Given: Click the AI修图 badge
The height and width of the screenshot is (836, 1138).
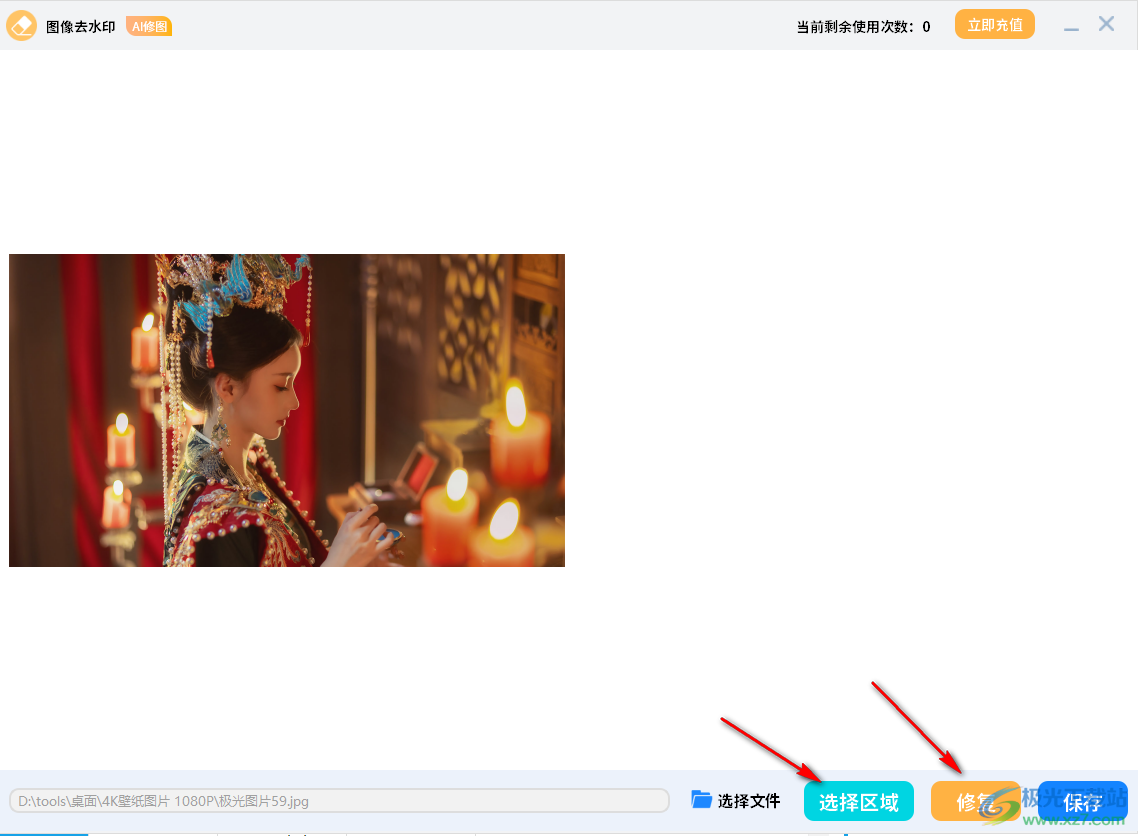Looking at the screenshot, I should point(149,27).
